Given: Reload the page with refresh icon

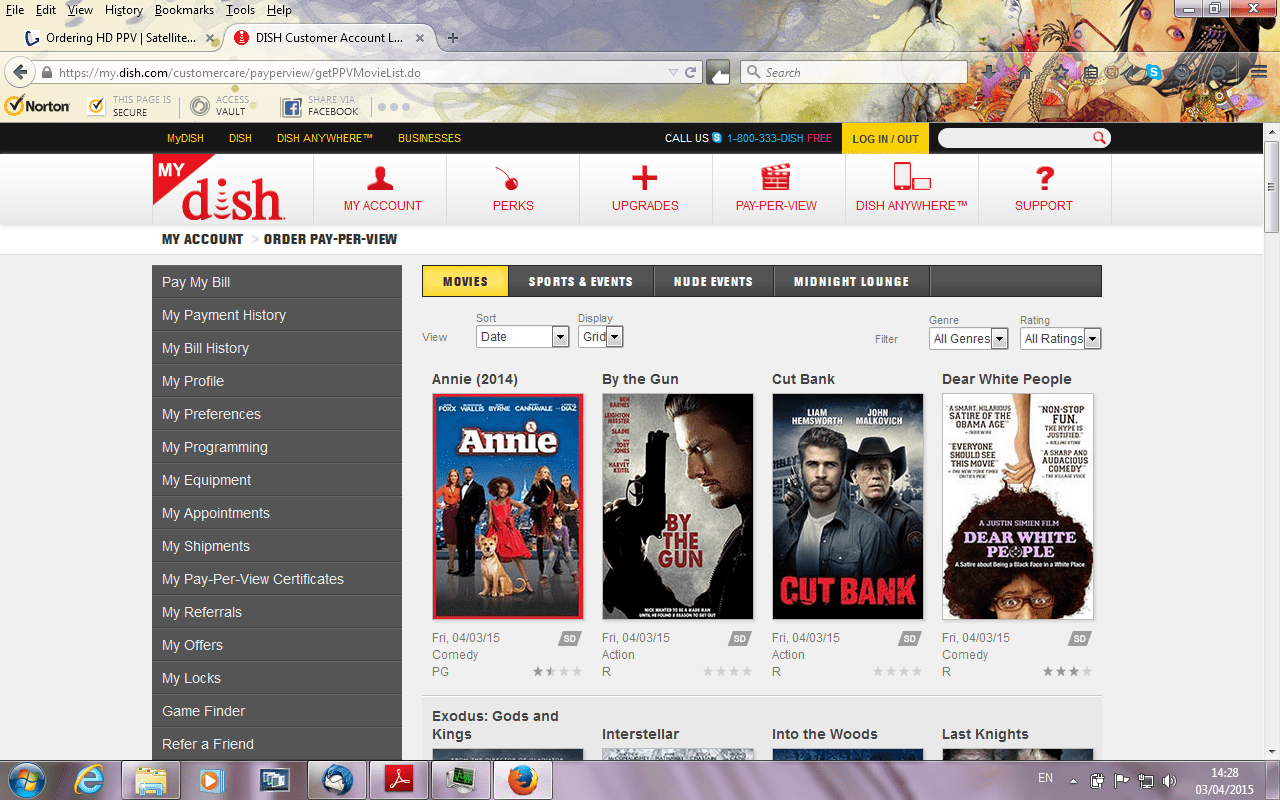Looking at the screenshot, I should coord(690,72).
